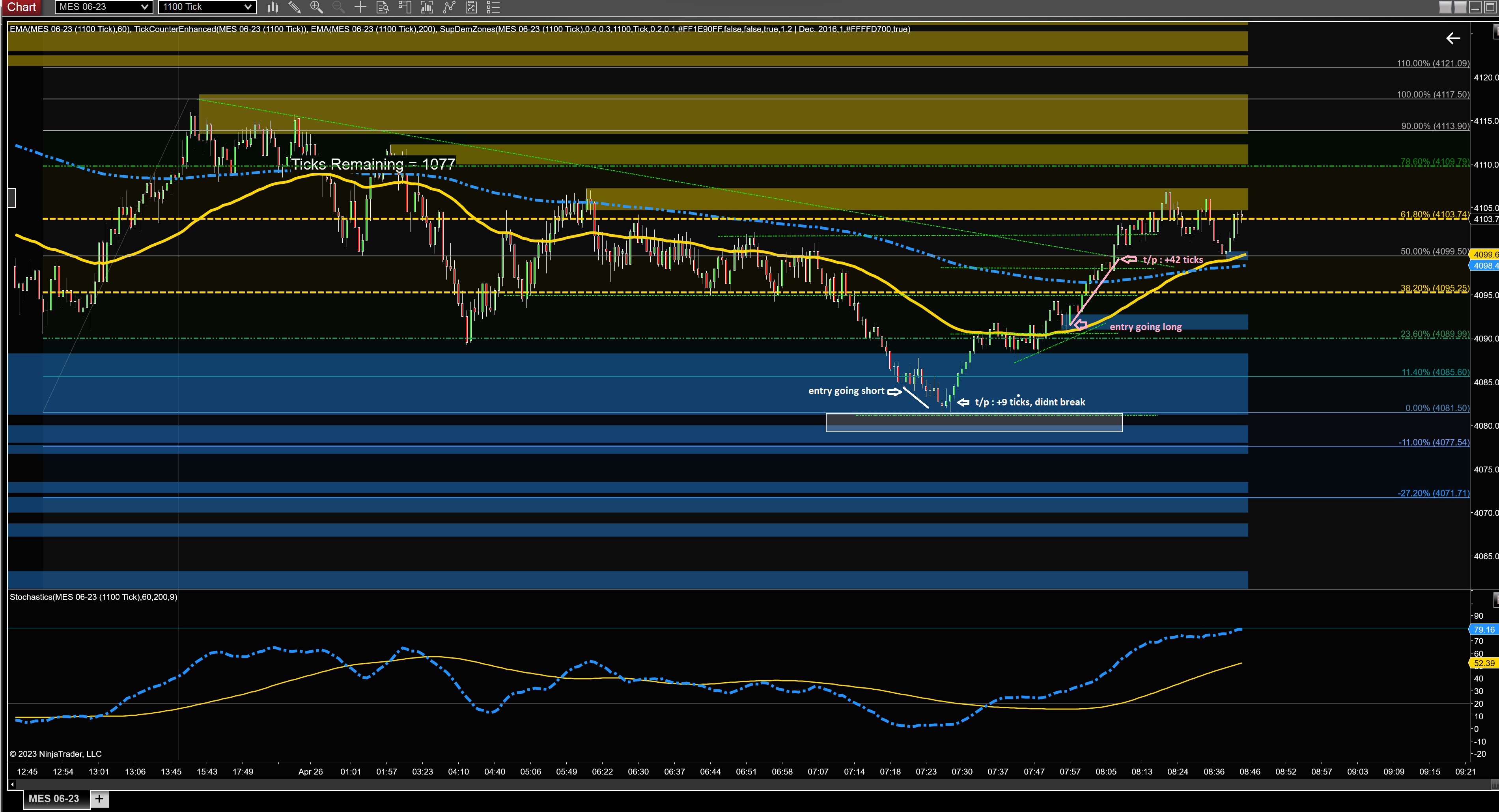Click the 100.00% (4117.50) Fibonacci label
Viewport: 1499px width, 812px height.
tap(1433, 94)
